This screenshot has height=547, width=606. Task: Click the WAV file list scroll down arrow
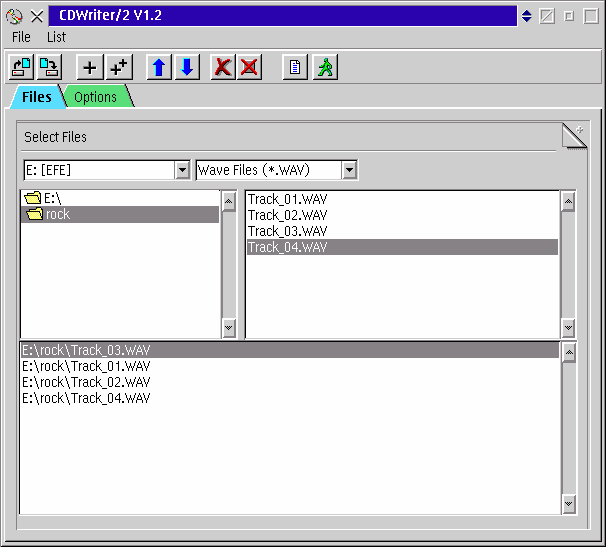tap(568, 328)
